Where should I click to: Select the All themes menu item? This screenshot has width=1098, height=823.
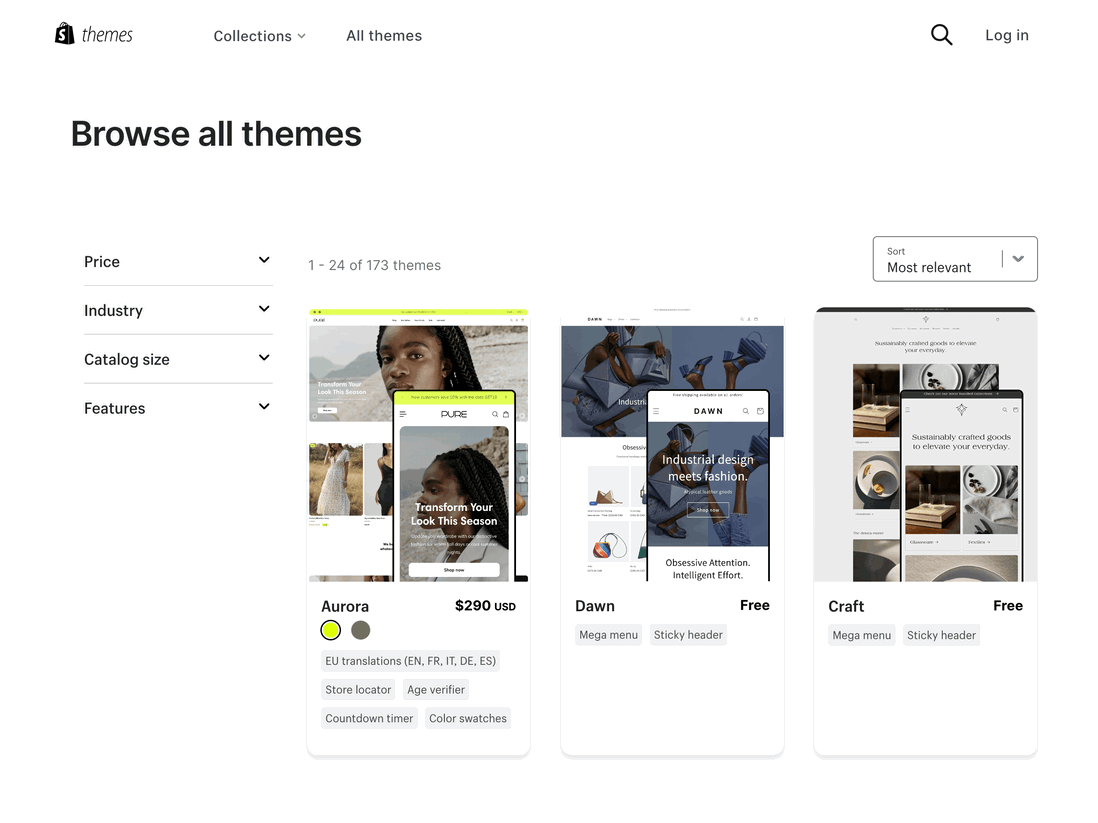tap(384, 35)
